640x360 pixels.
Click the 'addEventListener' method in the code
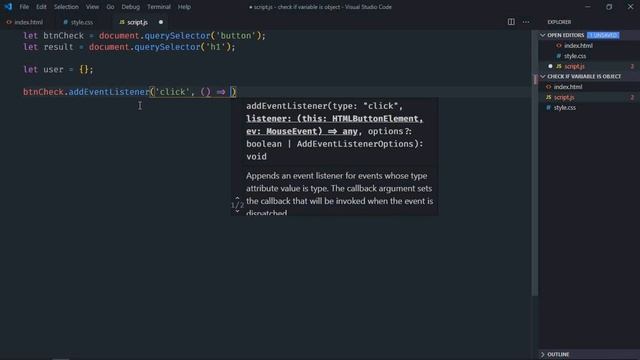(x=109, y=92)
